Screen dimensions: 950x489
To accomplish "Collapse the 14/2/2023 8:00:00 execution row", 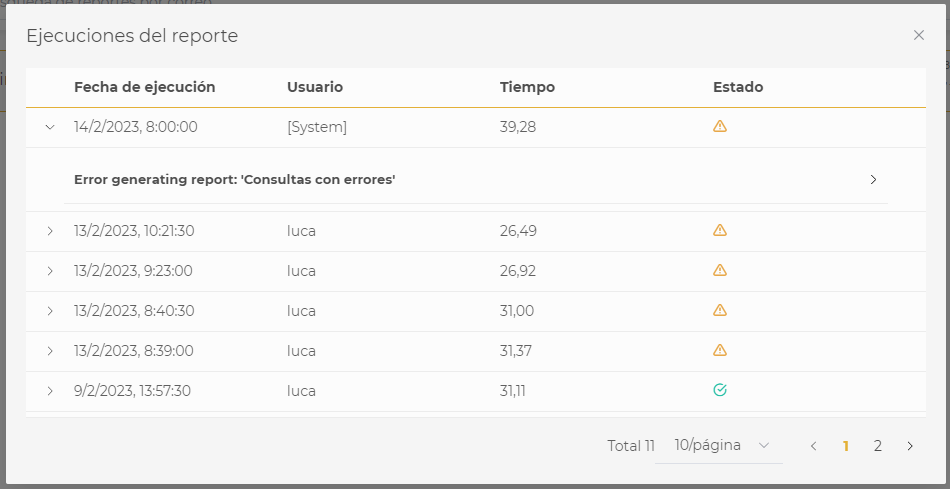I will click(x=50, y=127).
